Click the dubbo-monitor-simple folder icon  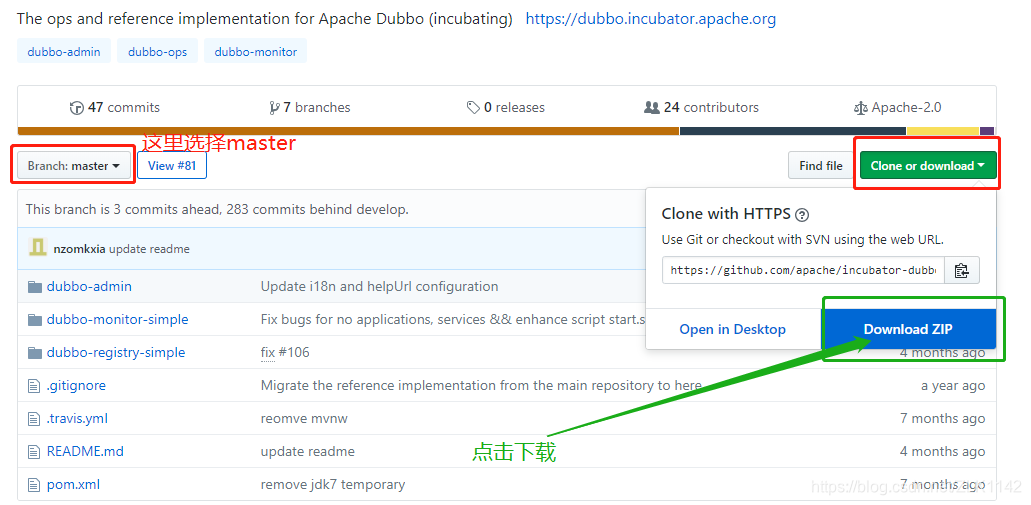click(35, 320)
